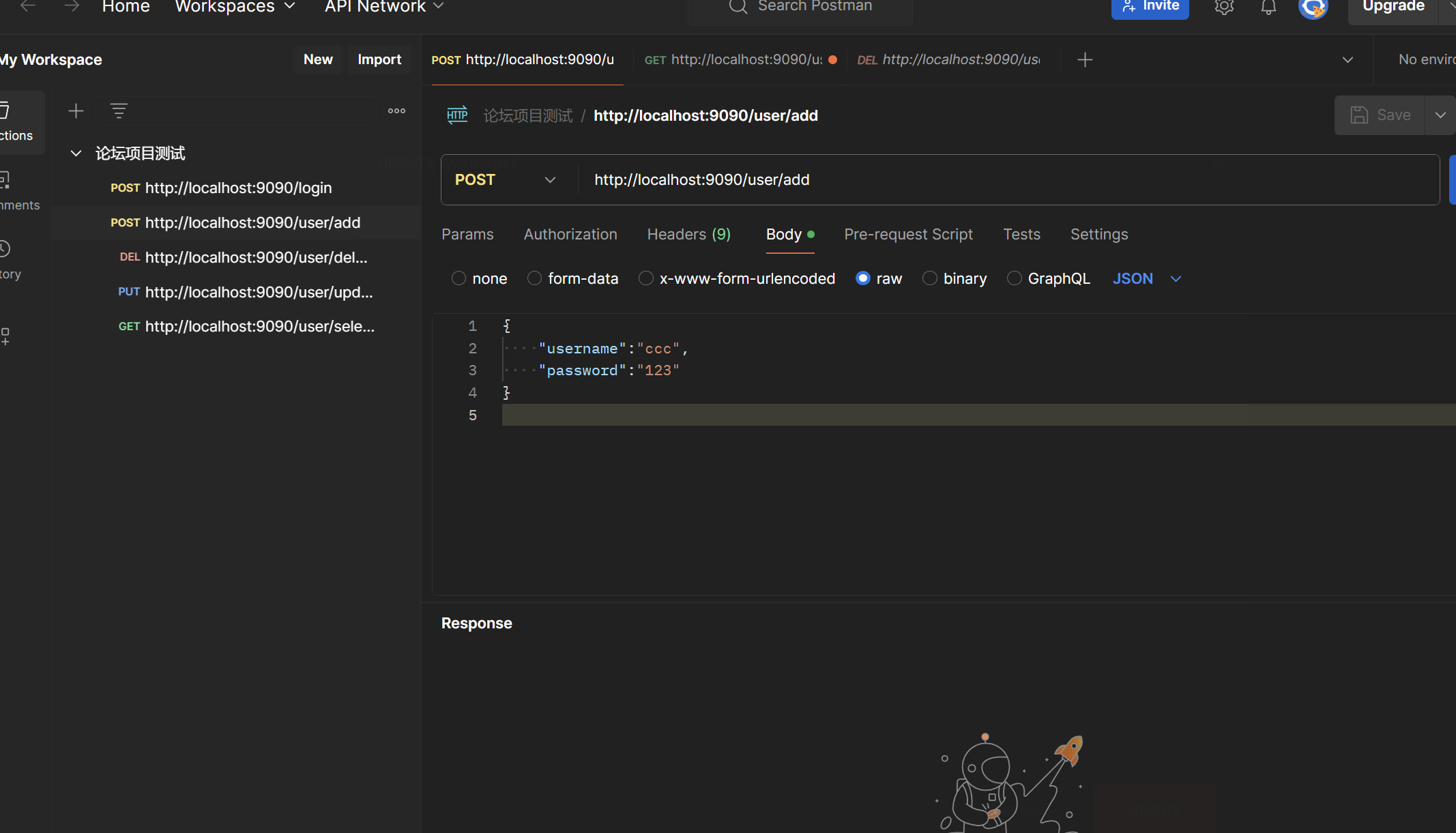Click the Import button
This screenshot has width=1456, height=833.
click(x=379, y=59)
